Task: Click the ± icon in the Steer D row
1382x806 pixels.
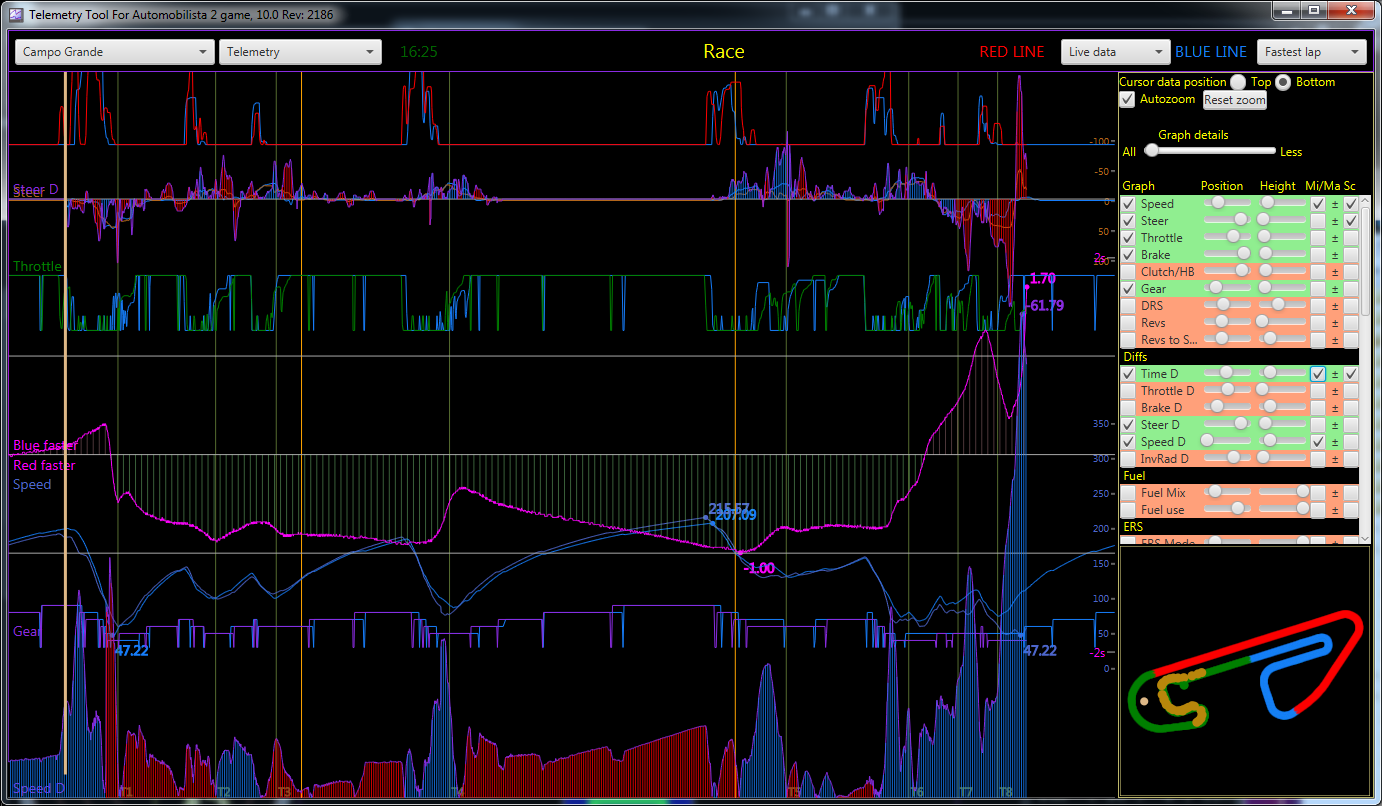Action: pyautogui.click(x=1334, y=425)
